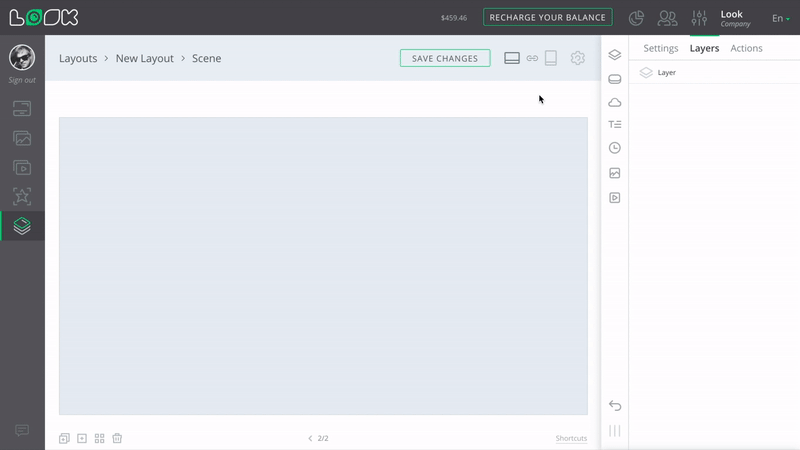Open the layouts stack icon in sidebar
Screen dimensions: 800x450
[22, 226]
